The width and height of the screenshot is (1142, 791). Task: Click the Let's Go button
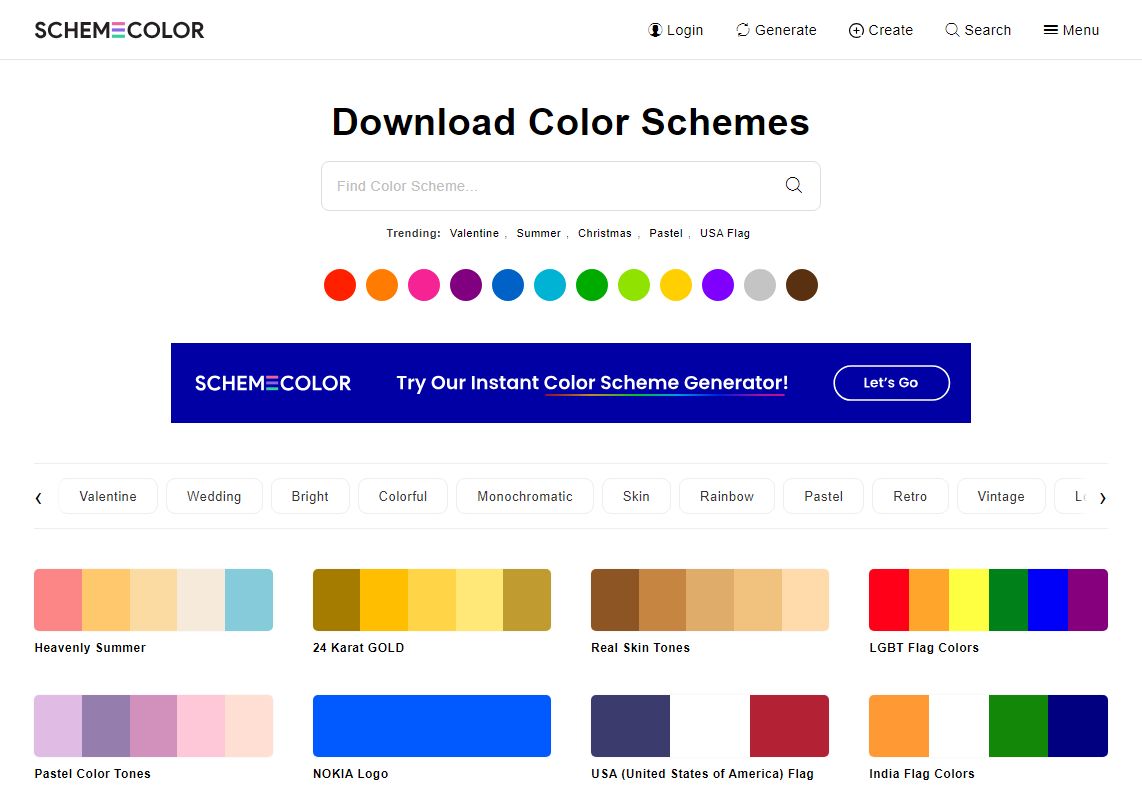point(891,382)
